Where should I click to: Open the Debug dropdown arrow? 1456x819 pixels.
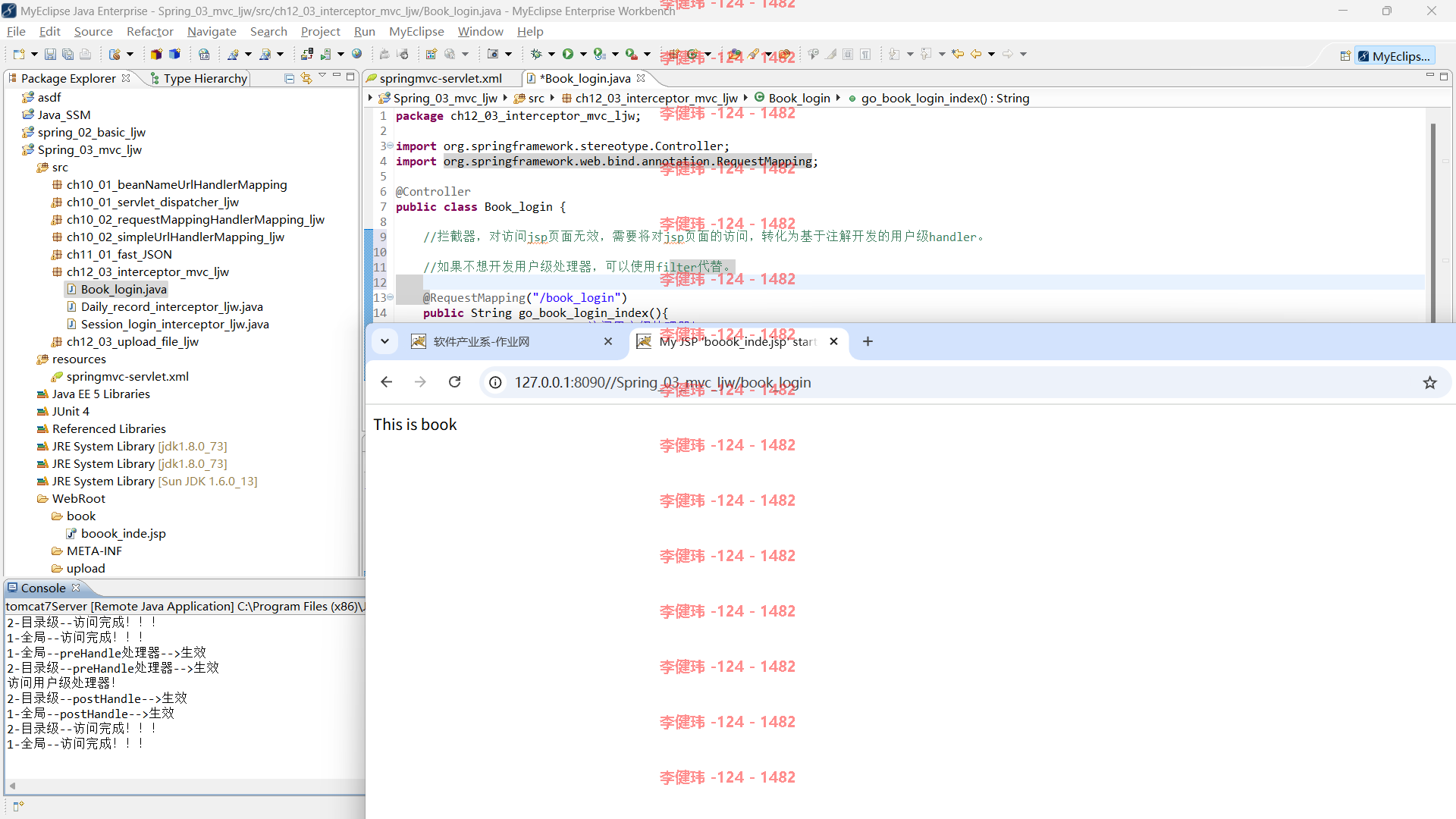[551, 54]
